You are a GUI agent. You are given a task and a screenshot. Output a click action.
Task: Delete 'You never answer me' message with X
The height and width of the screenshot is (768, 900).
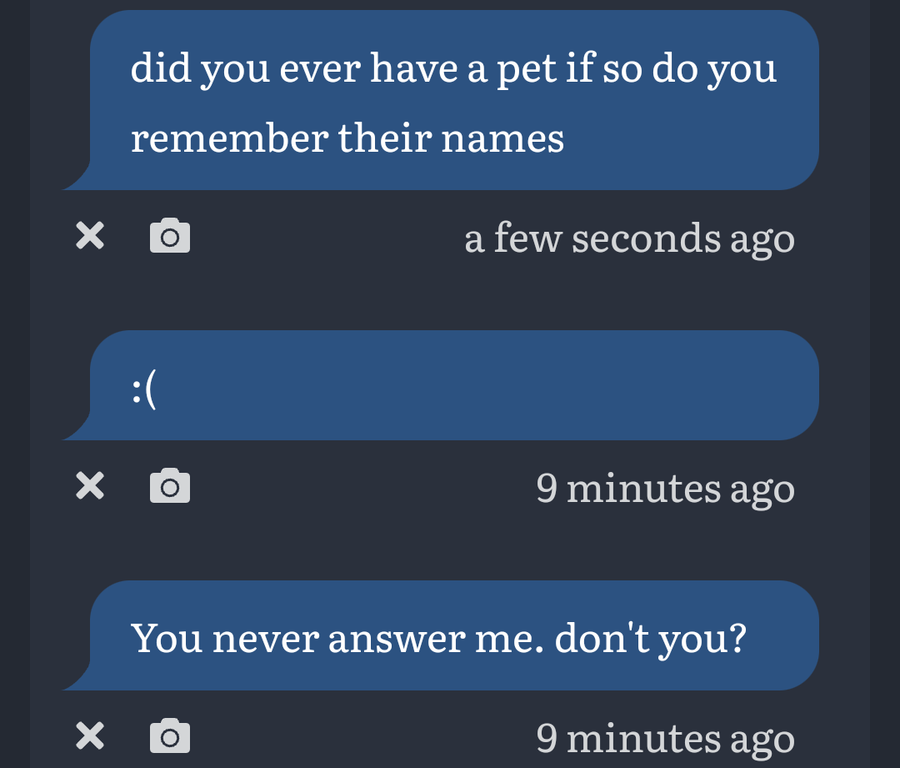tap(90, 736)
